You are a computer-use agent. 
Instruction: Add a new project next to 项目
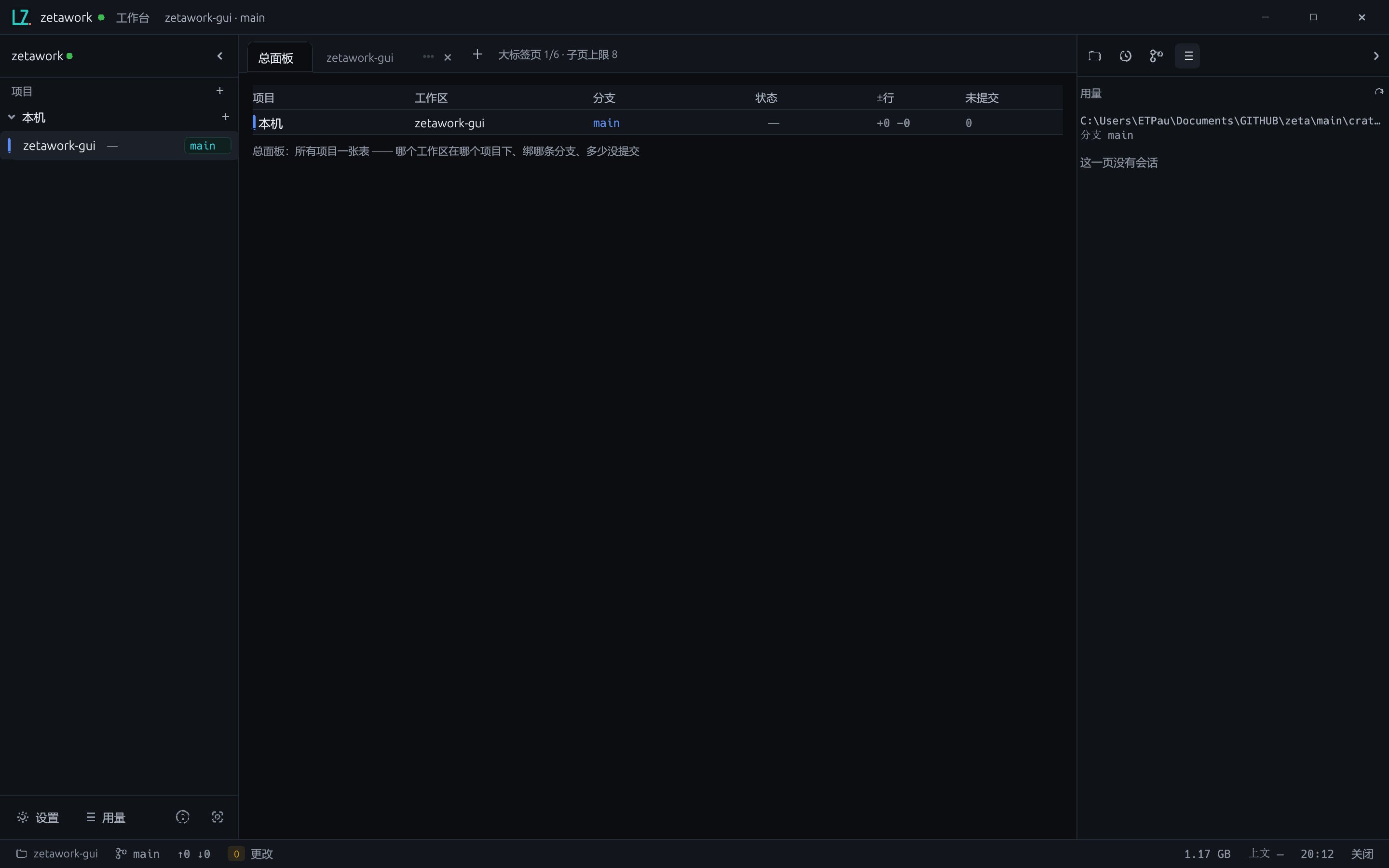220,91
